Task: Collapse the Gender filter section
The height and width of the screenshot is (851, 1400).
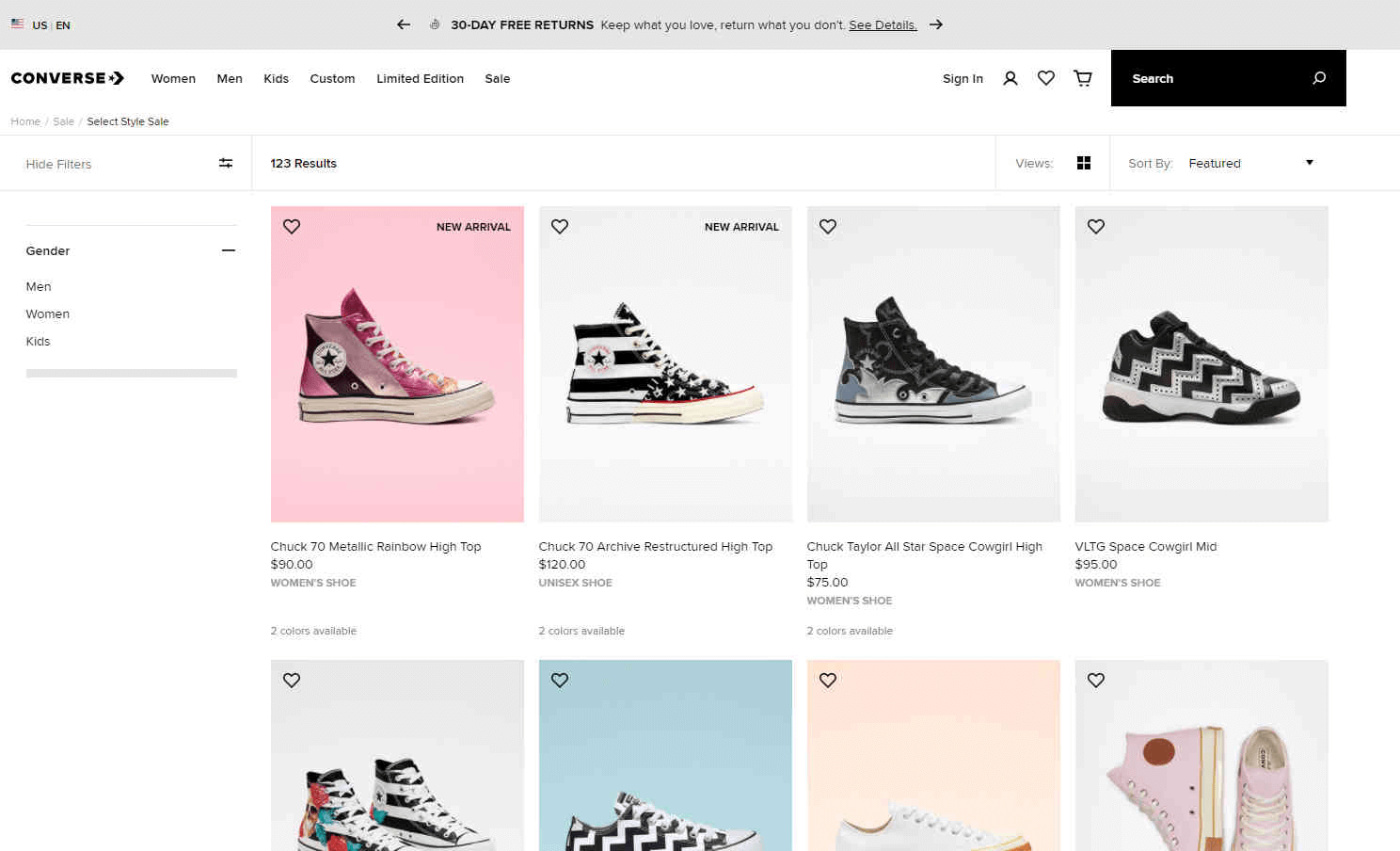Action: tap(229, 250)
